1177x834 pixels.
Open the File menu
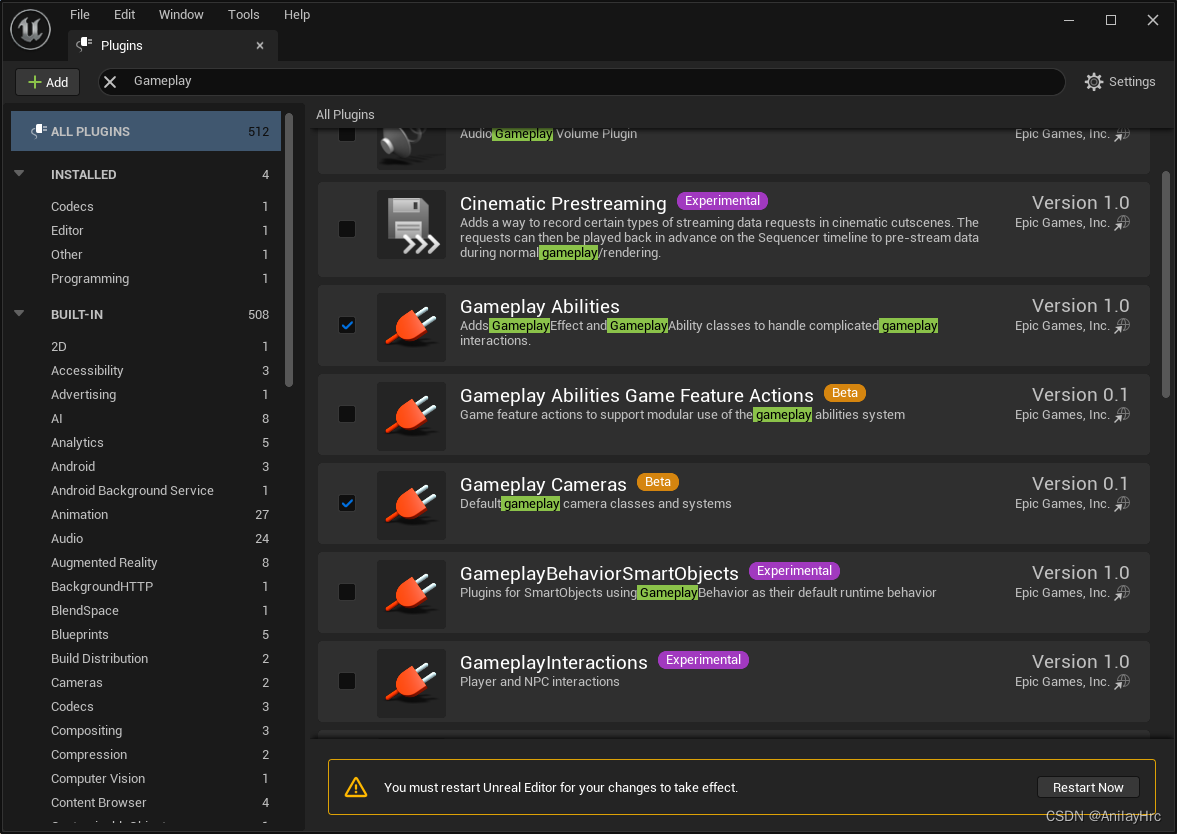coord(80,14)
